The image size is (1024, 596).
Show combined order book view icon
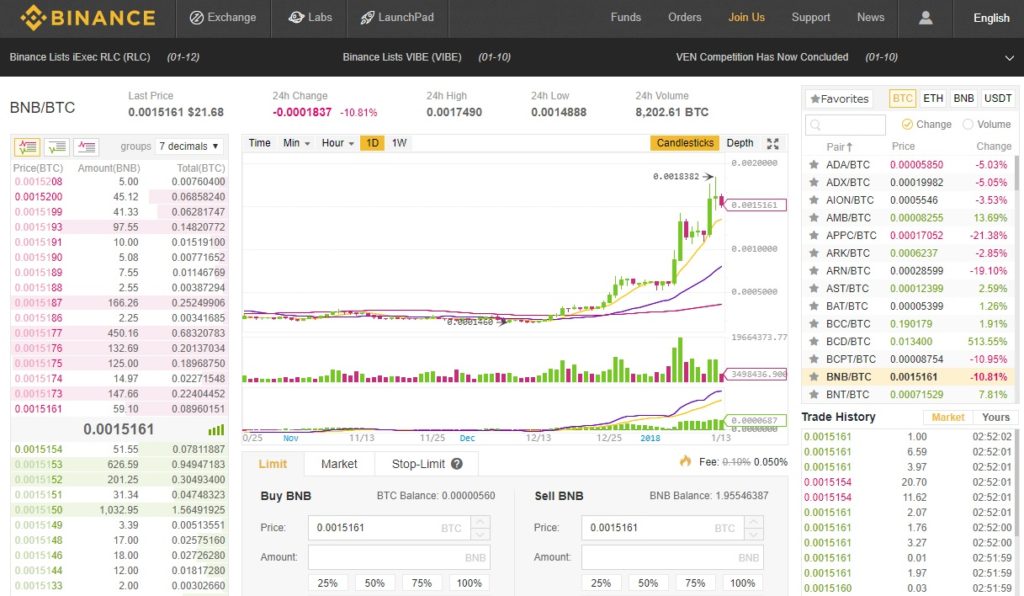27,146
